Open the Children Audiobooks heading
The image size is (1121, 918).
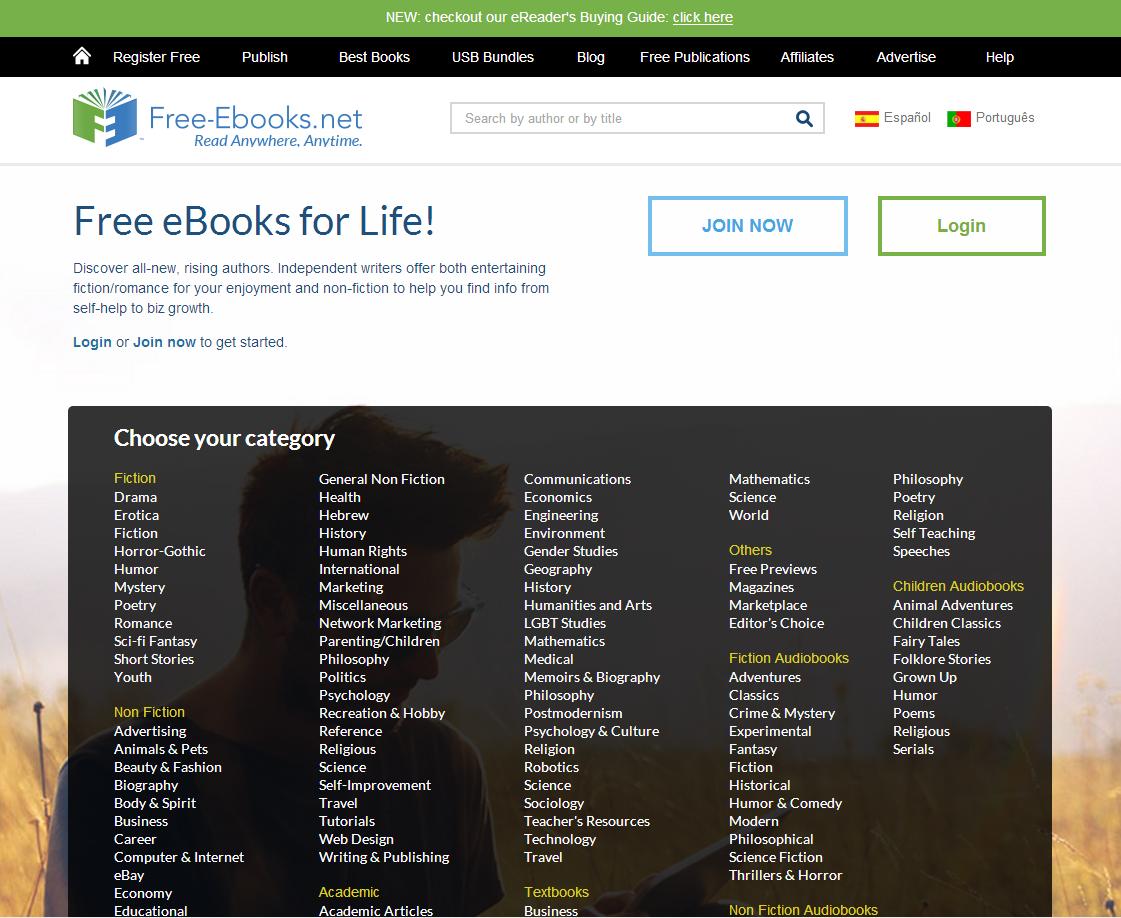pos(958,586)
